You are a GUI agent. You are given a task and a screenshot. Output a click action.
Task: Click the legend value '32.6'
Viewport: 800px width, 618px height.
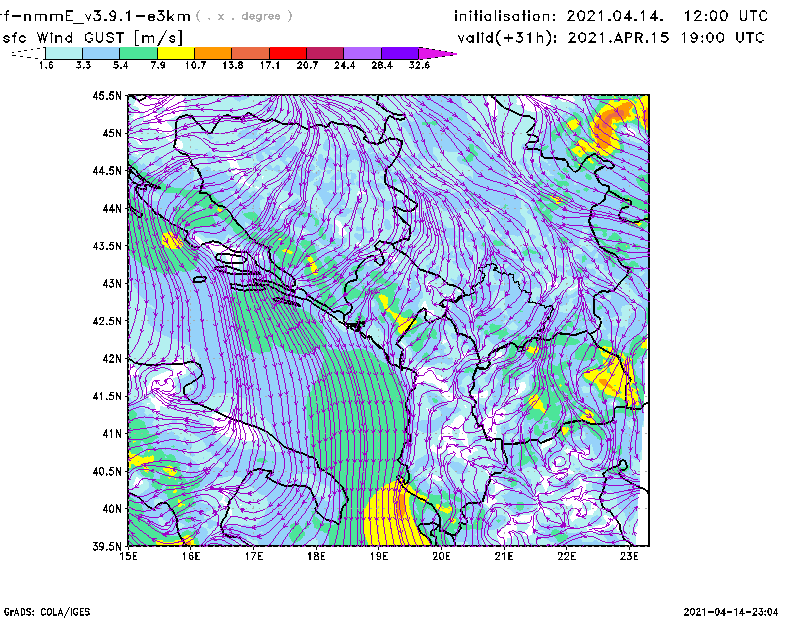coord(419,65)
